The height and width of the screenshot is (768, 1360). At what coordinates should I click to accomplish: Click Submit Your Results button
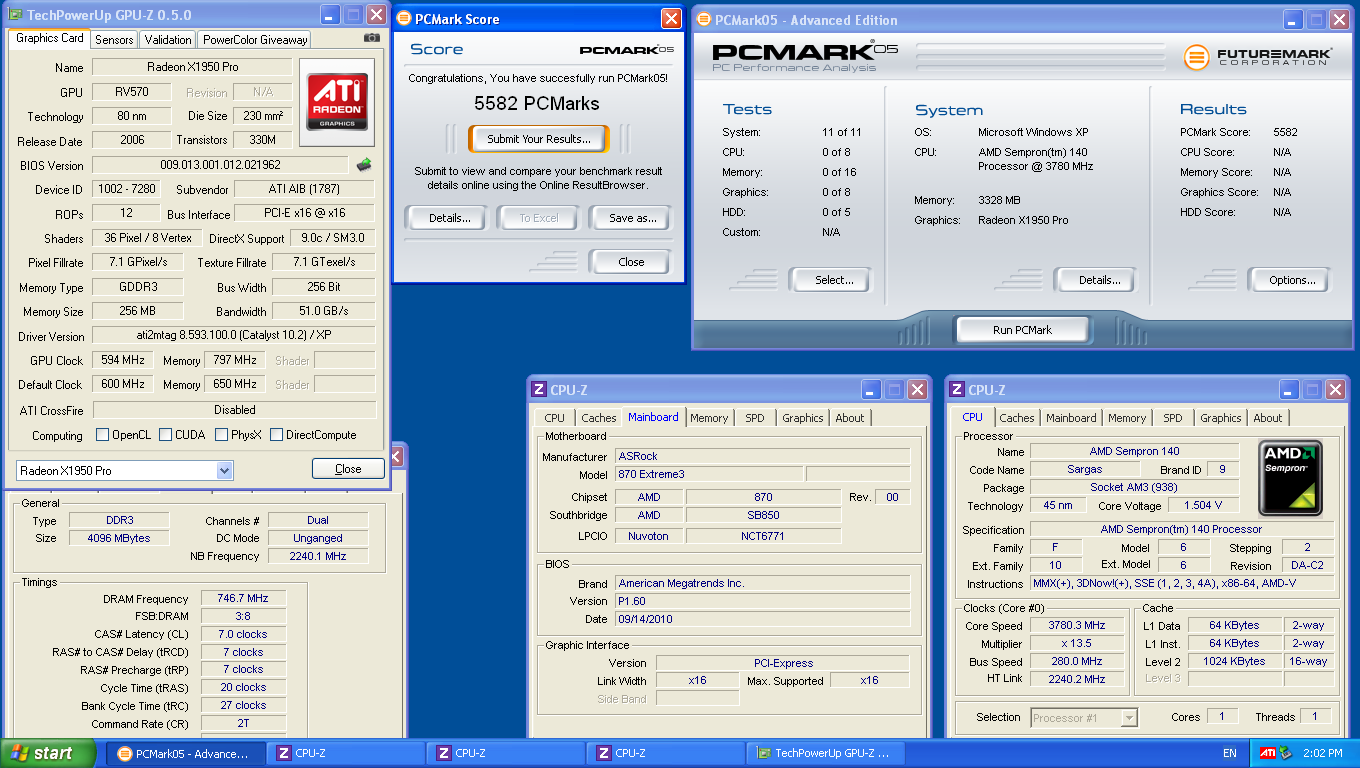tap(539, 139)
